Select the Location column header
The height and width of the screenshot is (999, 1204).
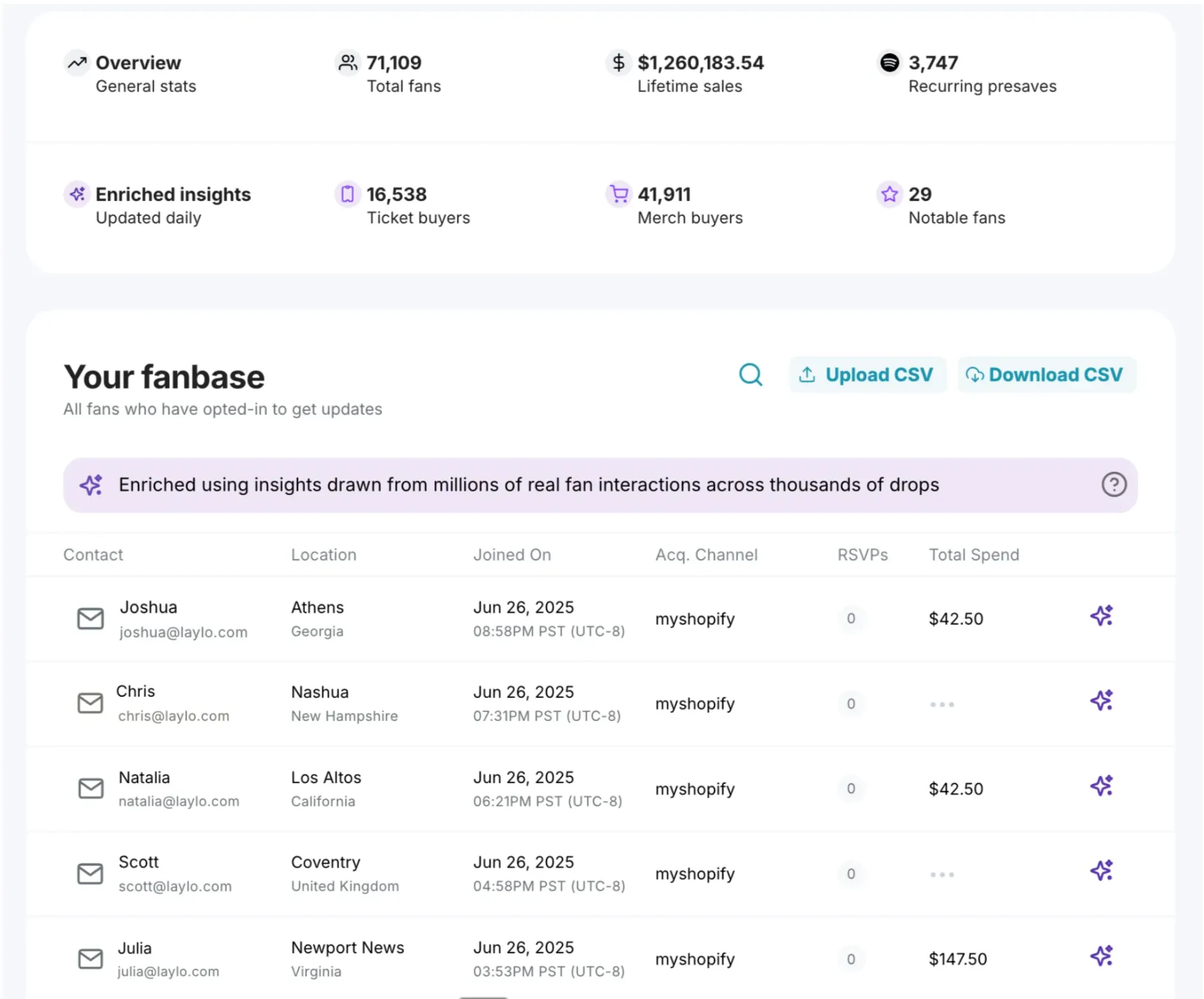click(x=323, y=555)
